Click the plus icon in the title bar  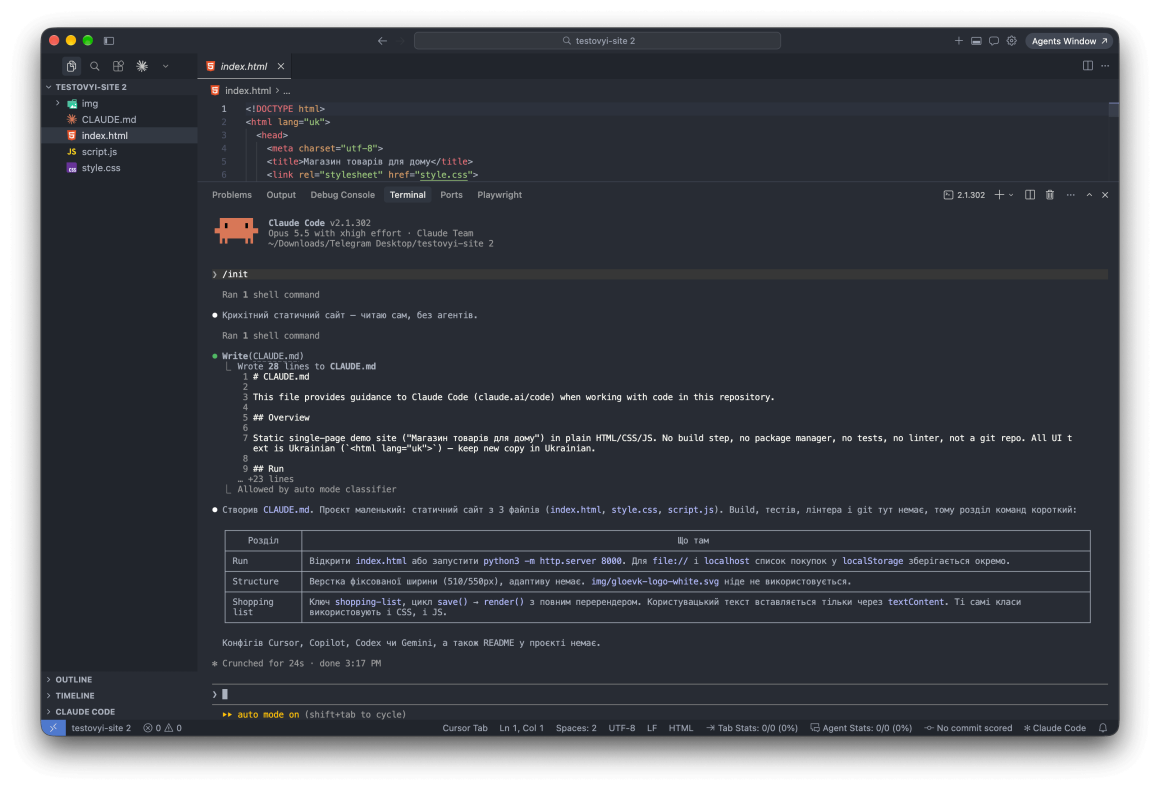coord(959,41)
